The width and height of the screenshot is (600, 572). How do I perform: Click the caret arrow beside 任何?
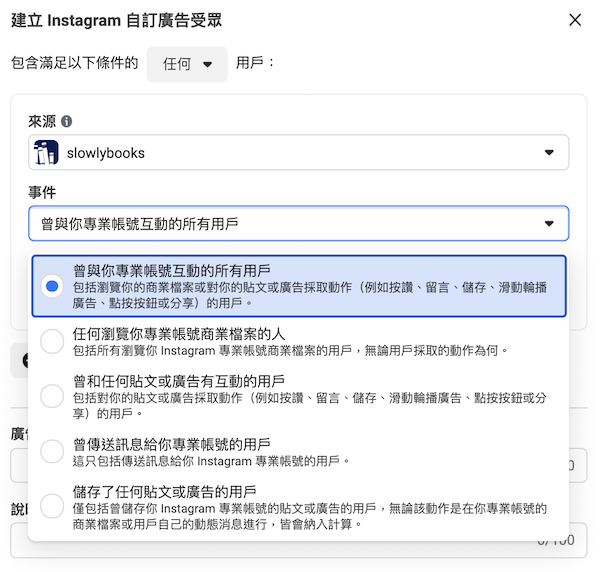pos(207,64)
